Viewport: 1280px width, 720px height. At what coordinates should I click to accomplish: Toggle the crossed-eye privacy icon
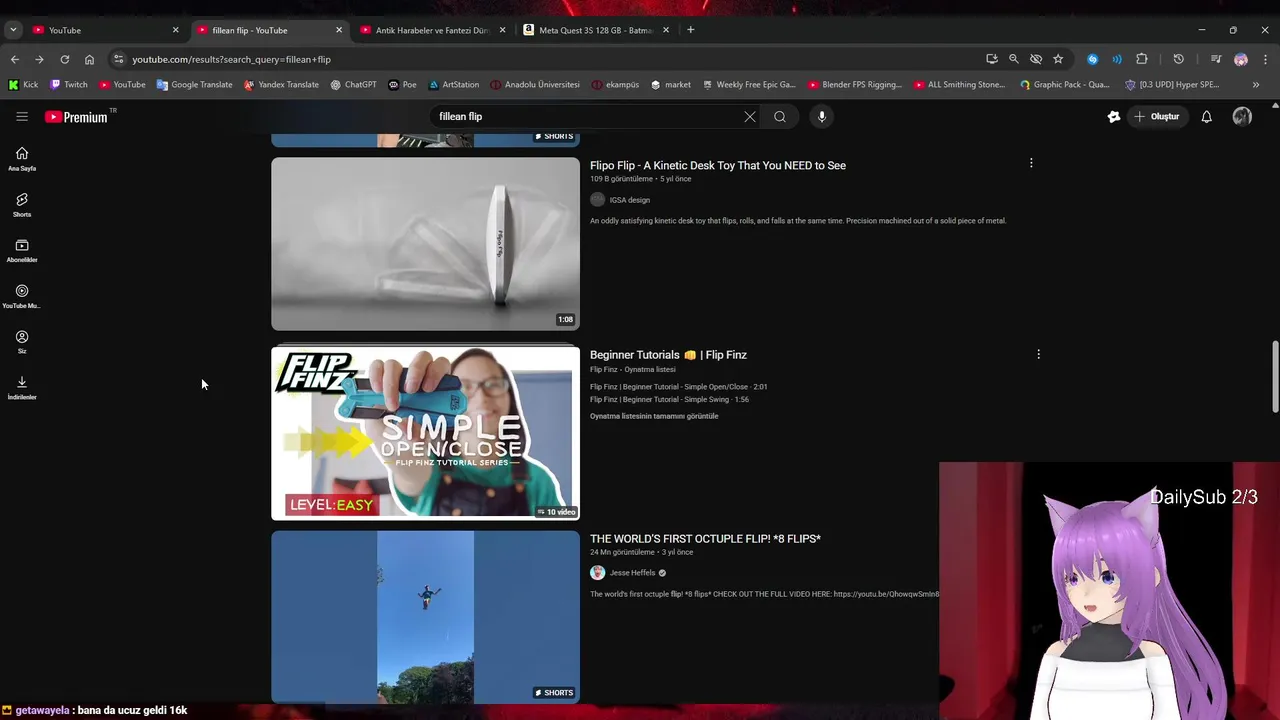click(1036, 59)
